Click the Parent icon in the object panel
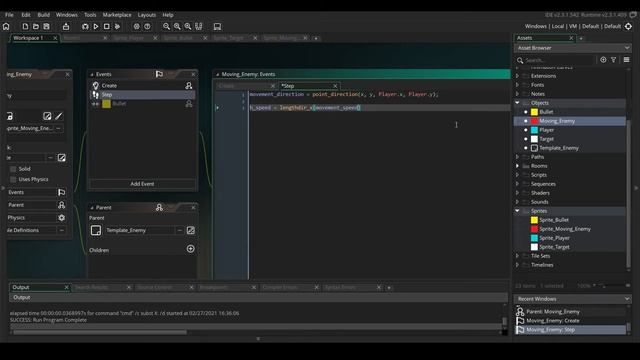640x360 pixels. (62, 205)
